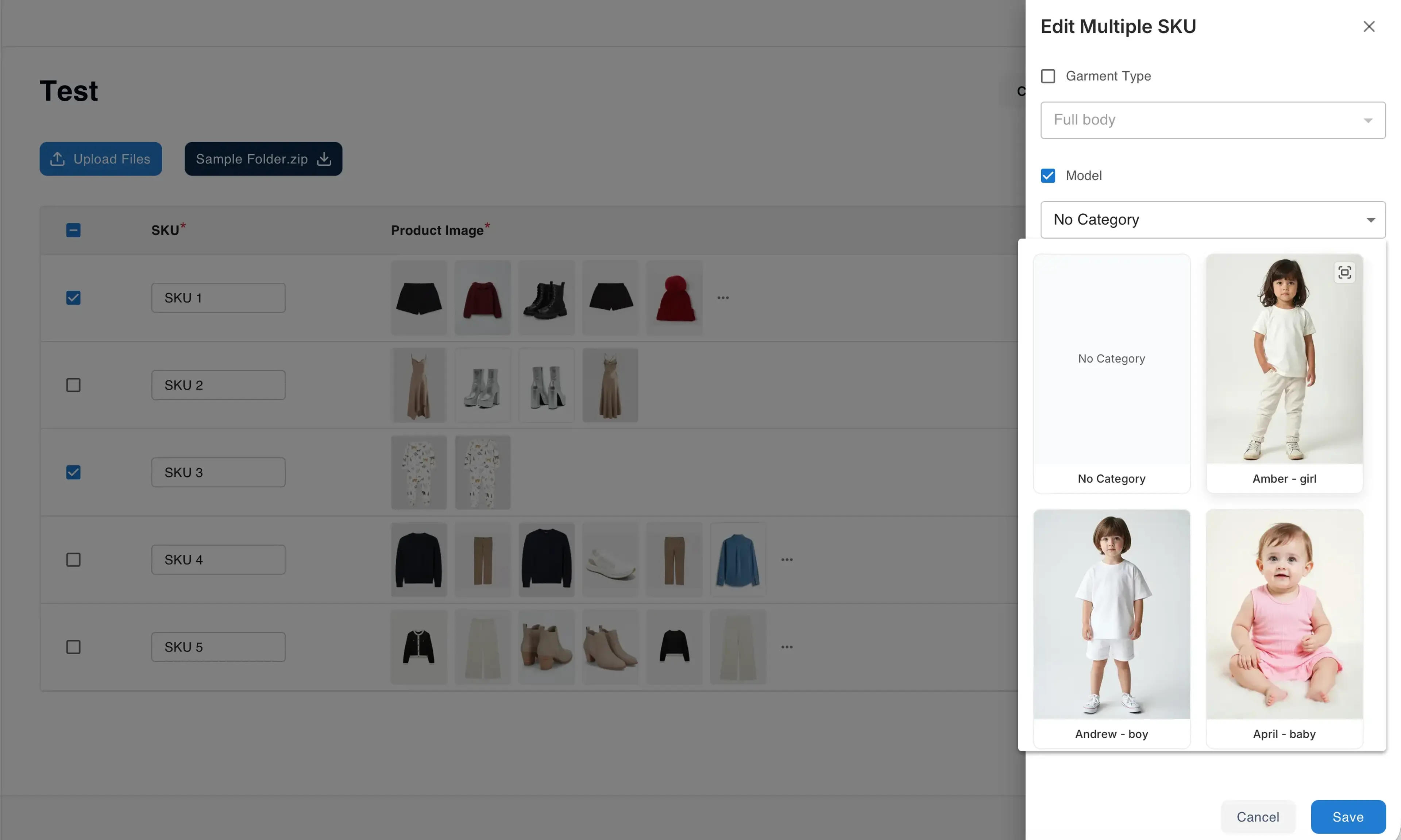Click the Cancel button
This screenshot has height=840, width=1401.
point(1257,817)
